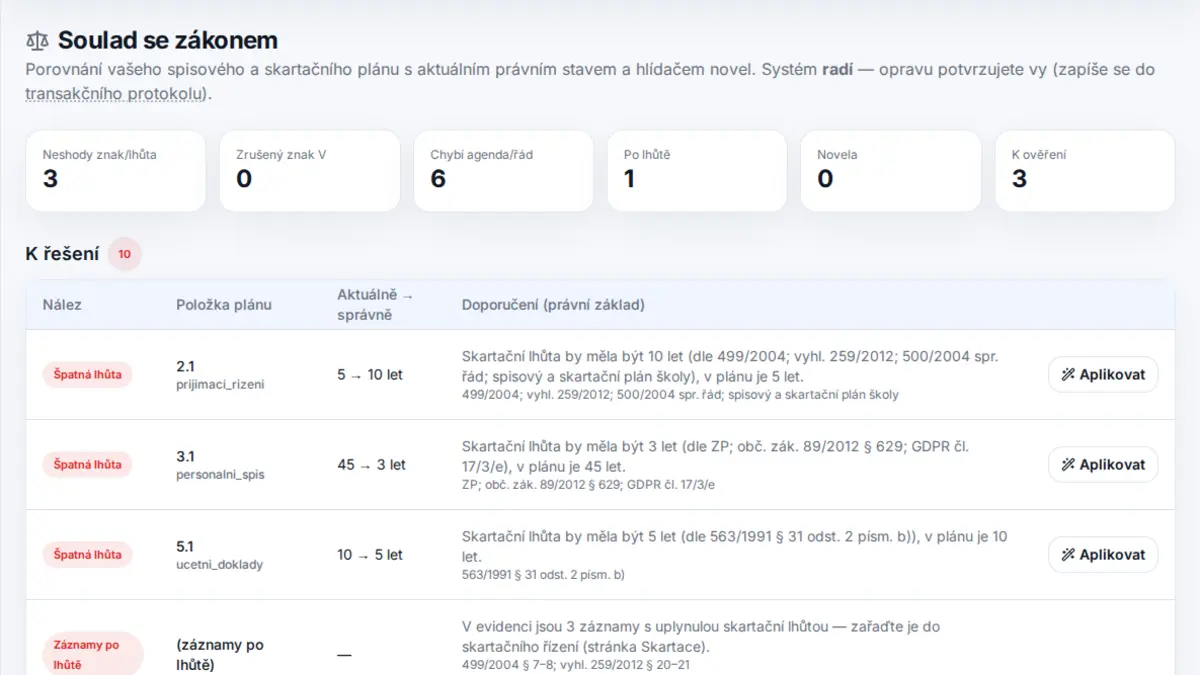Select the Novela card
Screen dimensions: 1200x675
[891, 170]
